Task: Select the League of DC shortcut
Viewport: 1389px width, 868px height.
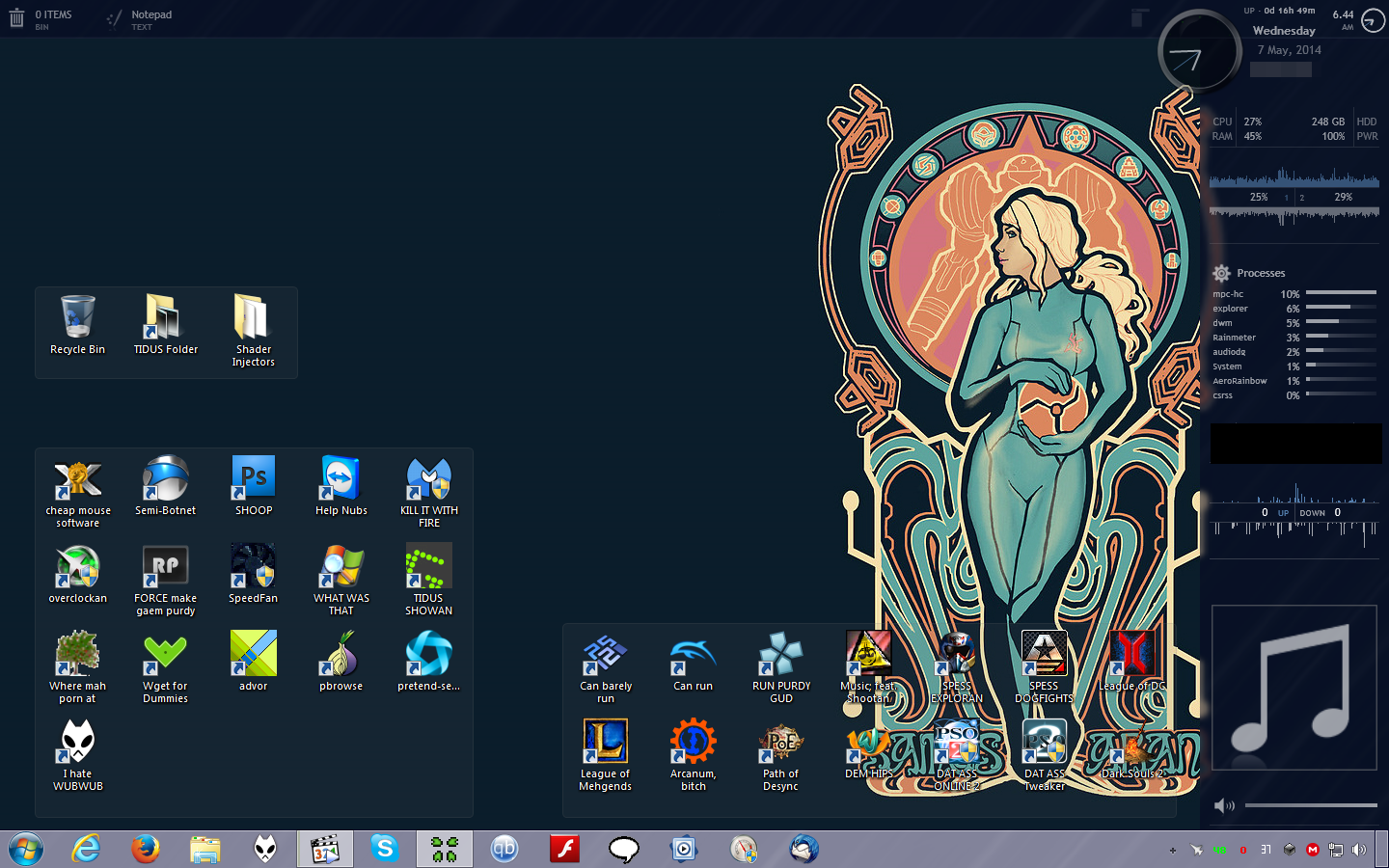Action: point(1132,663)
